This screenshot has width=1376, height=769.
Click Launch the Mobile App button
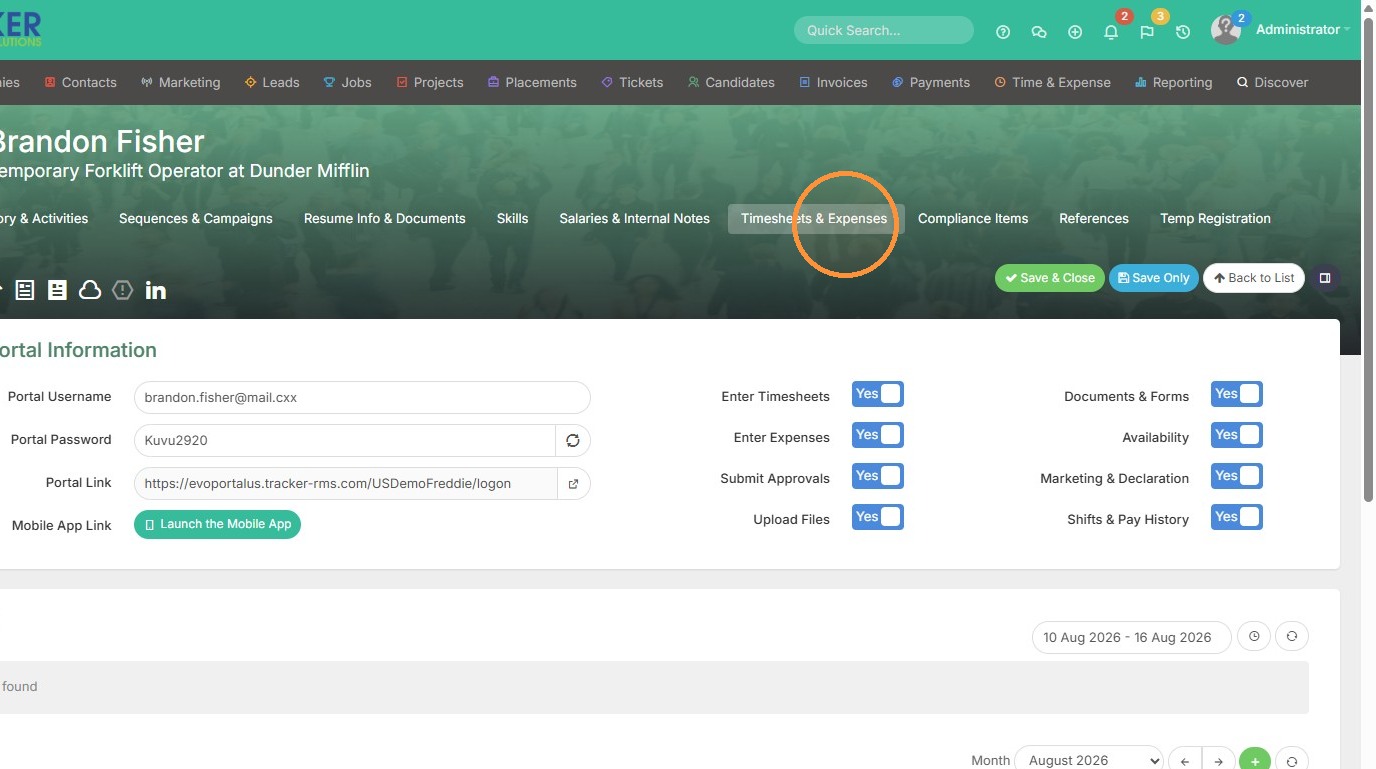pos(217,524)
